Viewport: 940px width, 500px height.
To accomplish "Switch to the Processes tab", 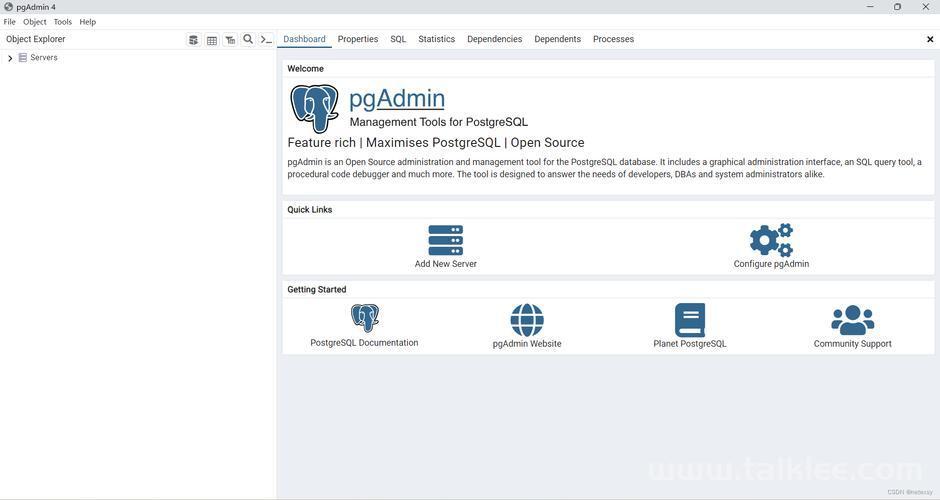I will (x=613, y=39).
